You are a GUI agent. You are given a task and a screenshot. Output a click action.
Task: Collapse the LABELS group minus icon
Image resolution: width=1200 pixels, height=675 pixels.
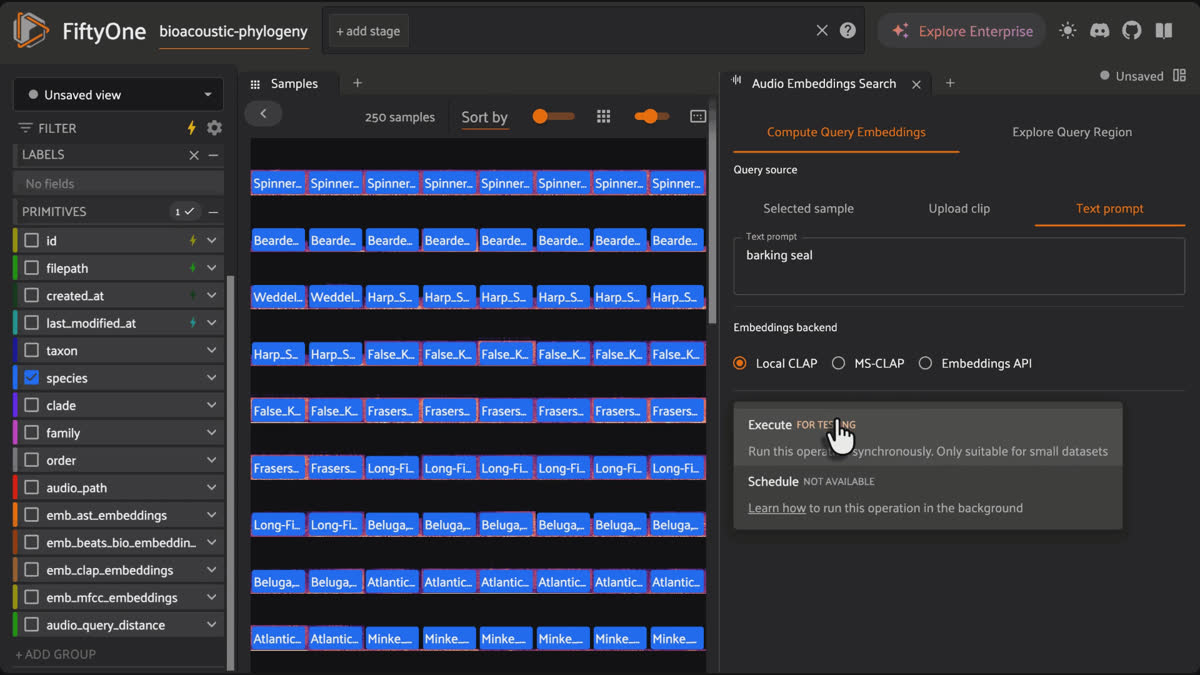click(213, 155)
